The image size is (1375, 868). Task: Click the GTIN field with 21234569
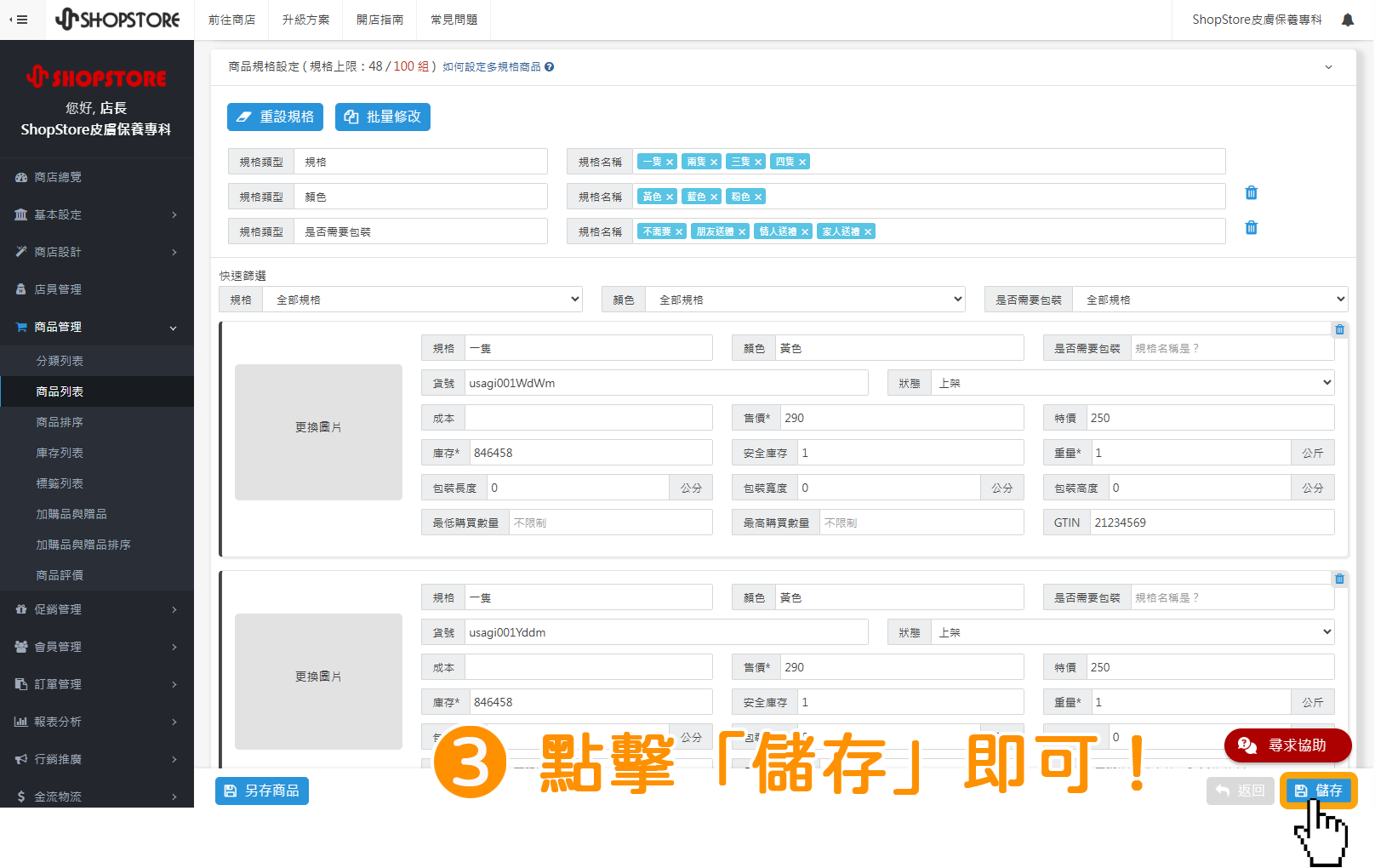[x=1212, y=523]
